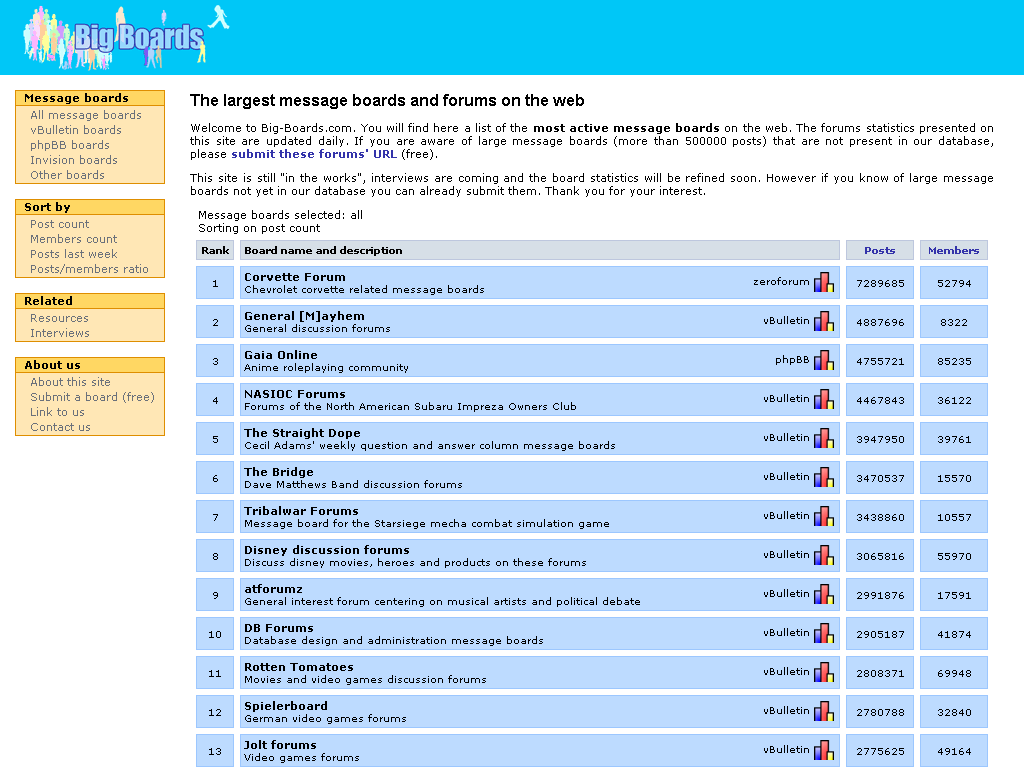1024x768 pixels.
Task: Open statistics chart icon for DB Forums
Action: [x=824, y=633]
